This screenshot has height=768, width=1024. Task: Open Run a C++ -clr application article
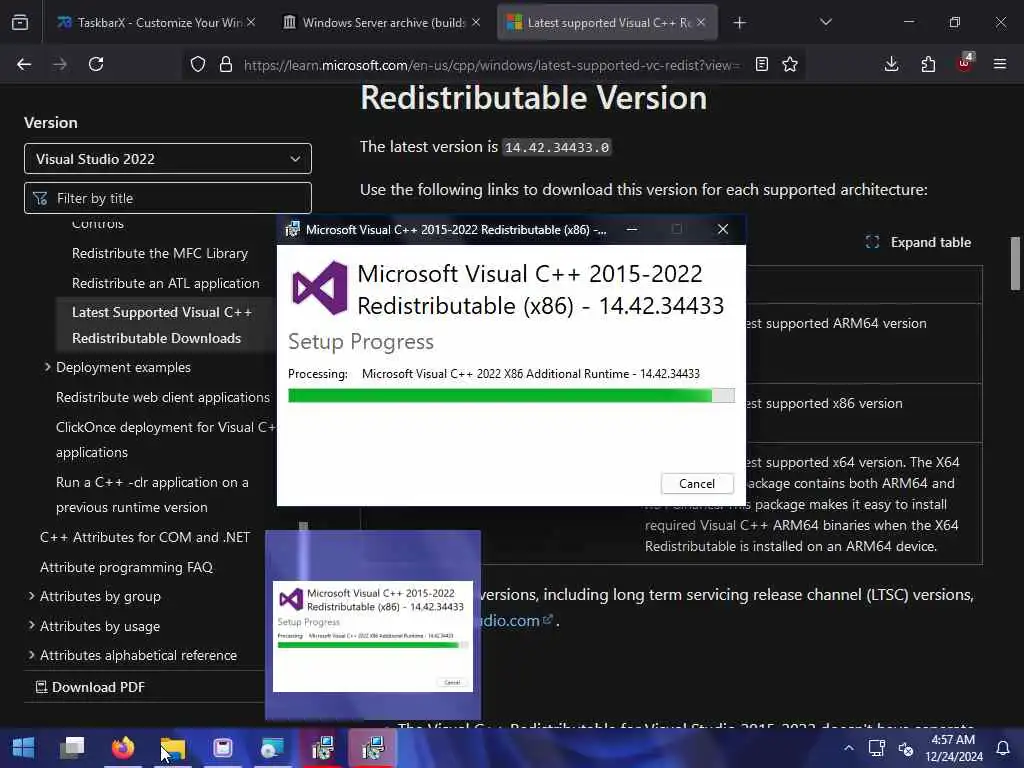click(x=152, y=494)
